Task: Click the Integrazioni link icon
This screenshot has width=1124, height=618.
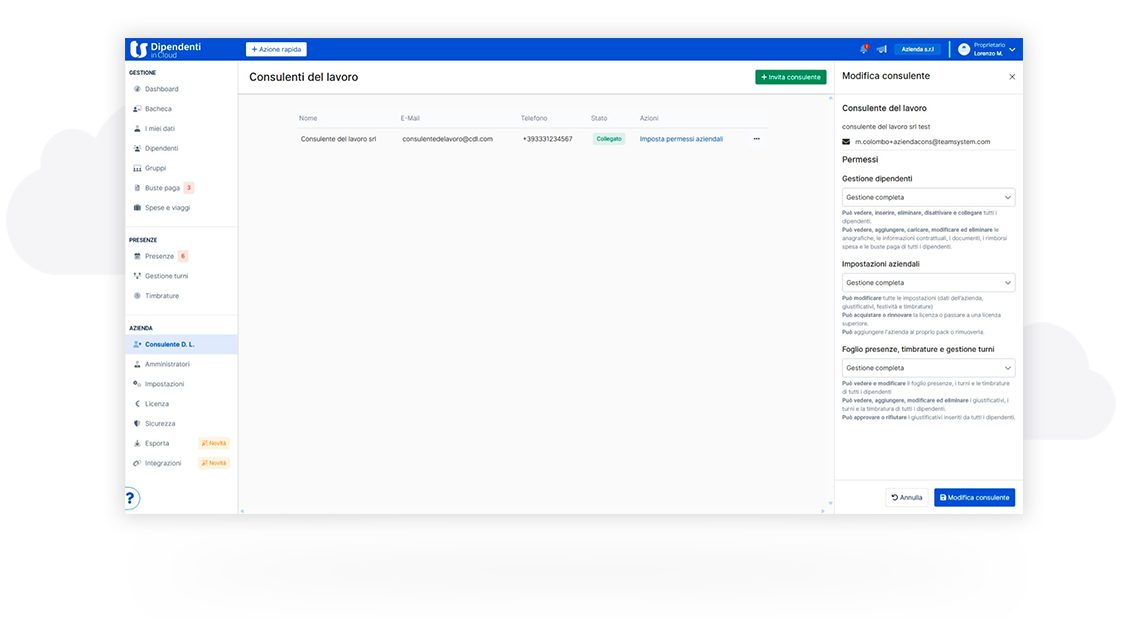Action: 137,463
